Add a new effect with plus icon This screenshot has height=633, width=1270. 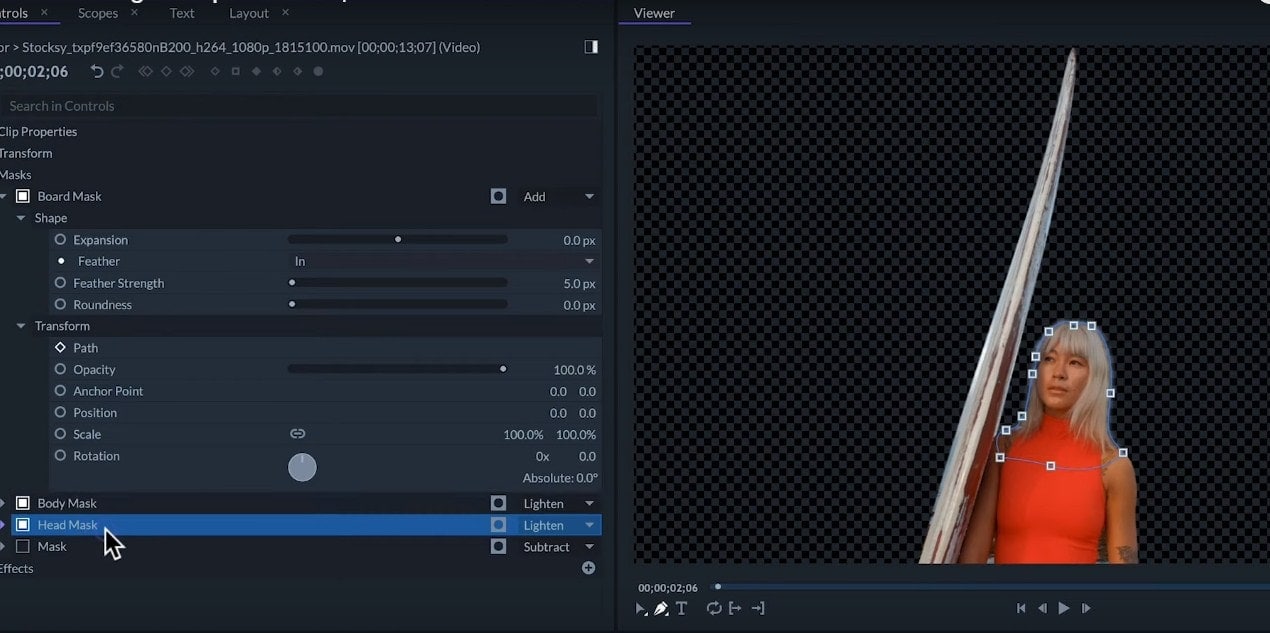[x=589, y=568]
